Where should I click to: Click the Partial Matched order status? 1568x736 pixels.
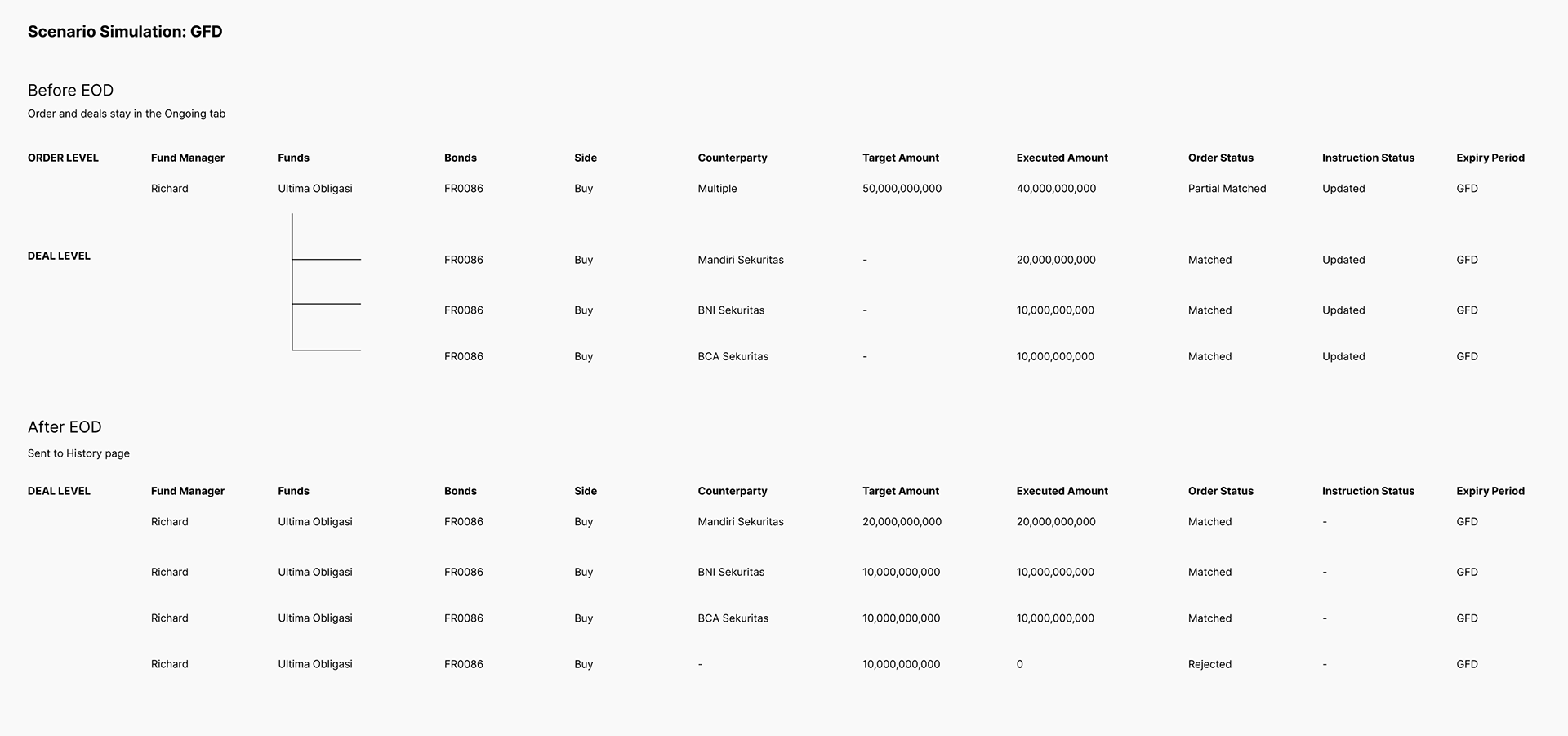[1227, 189]
